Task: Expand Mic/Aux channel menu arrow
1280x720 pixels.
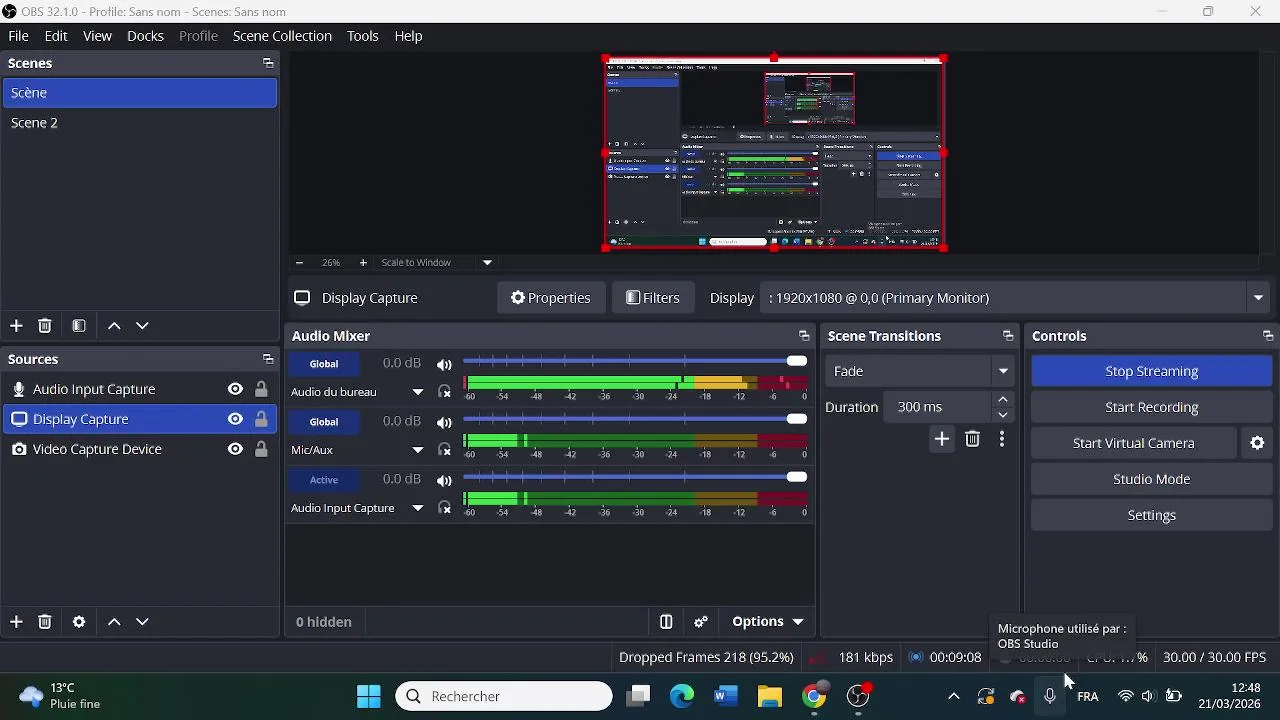Action: (418, 450)
